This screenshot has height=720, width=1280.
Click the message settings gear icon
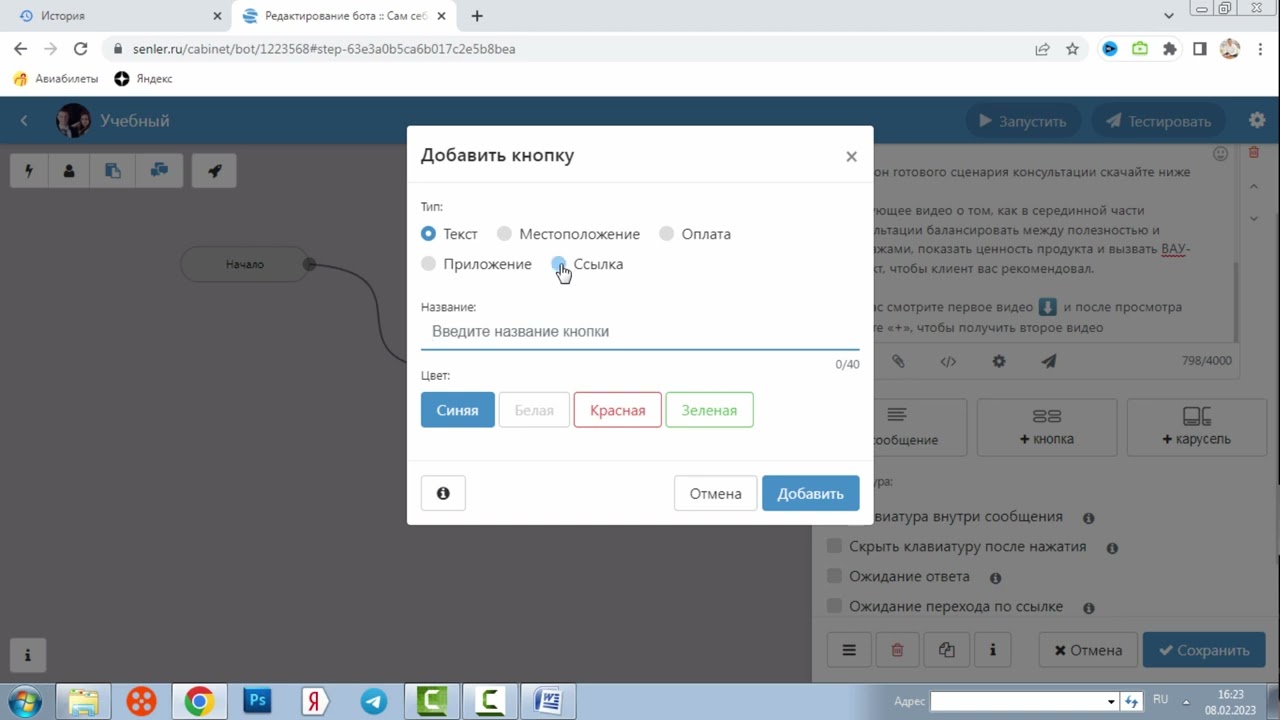pyautogui.click(x=999, y=362)
